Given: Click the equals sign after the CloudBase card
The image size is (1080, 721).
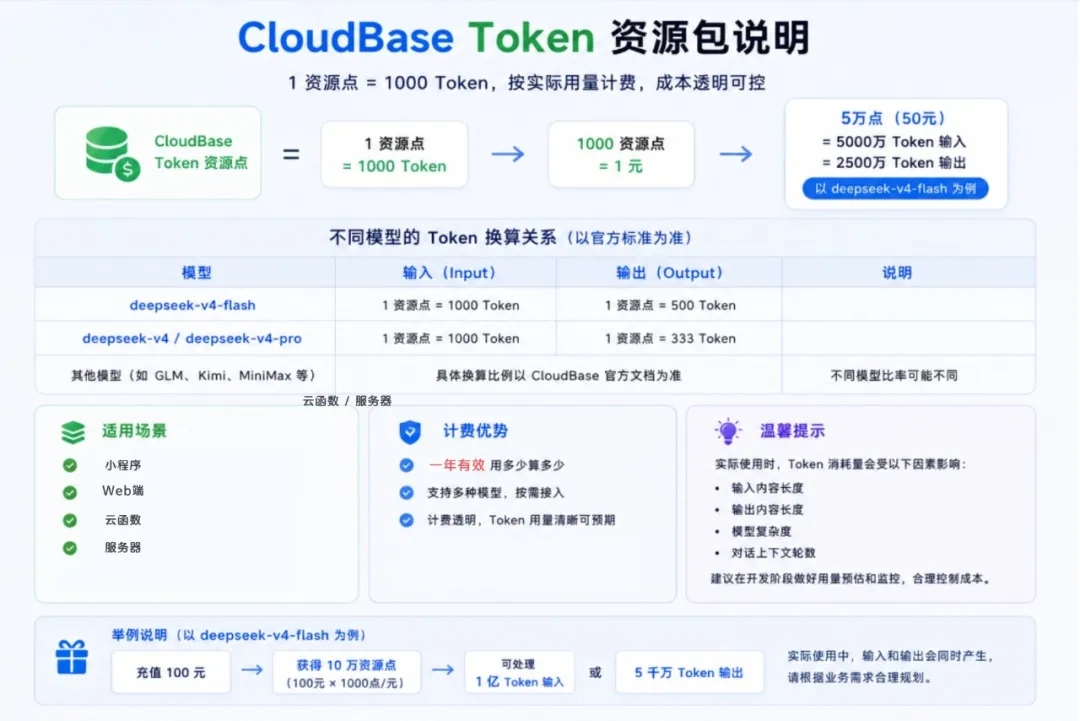Looking at the screenshot, I should (x=291, y=154).
